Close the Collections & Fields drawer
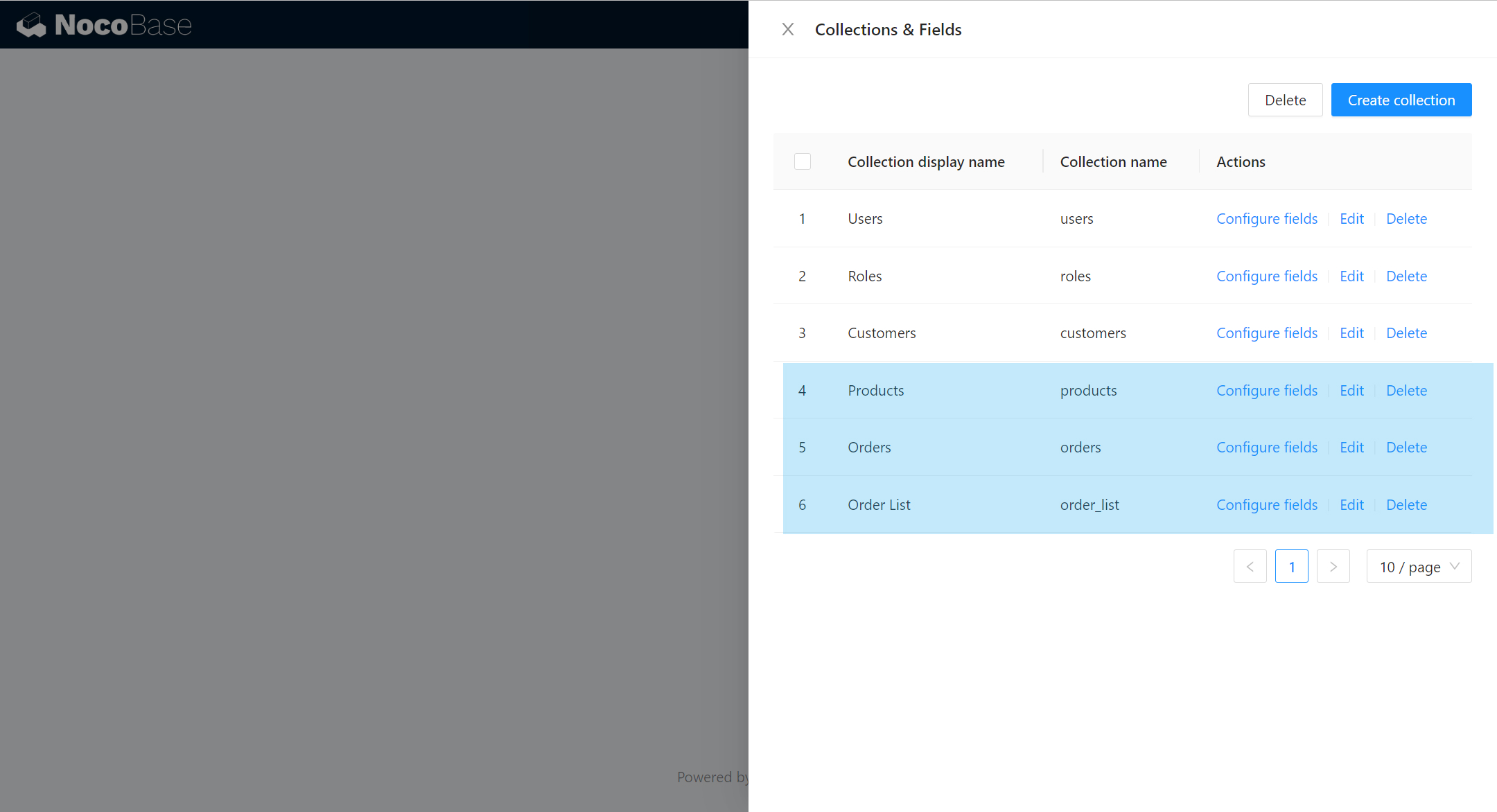1497x812 pixels. [788, 29]
